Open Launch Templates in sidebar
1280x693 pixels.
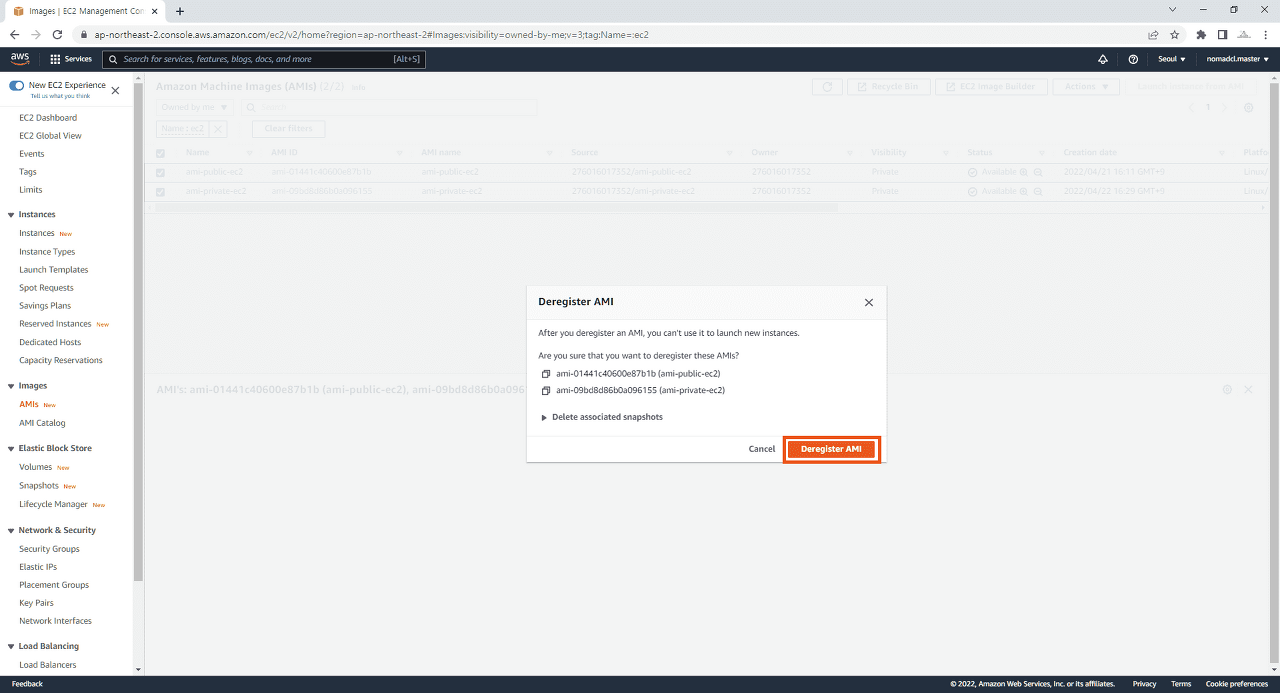coord(54,270)
